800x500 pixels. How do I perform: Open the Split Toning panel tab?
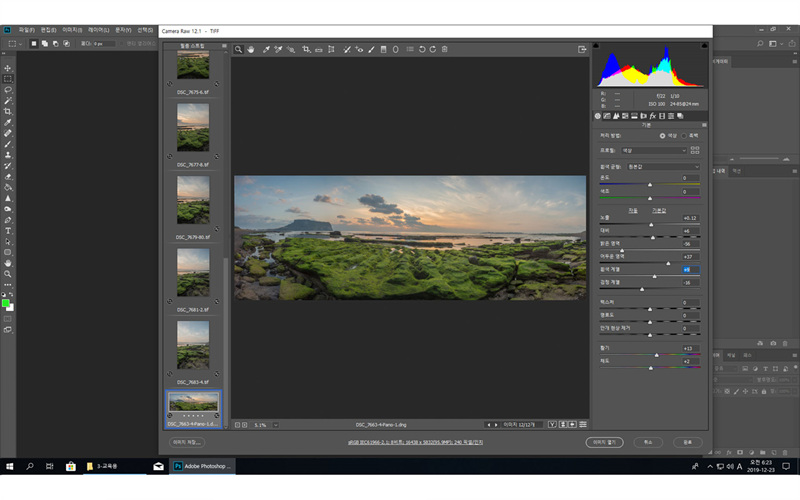click(x=634, y=116)
